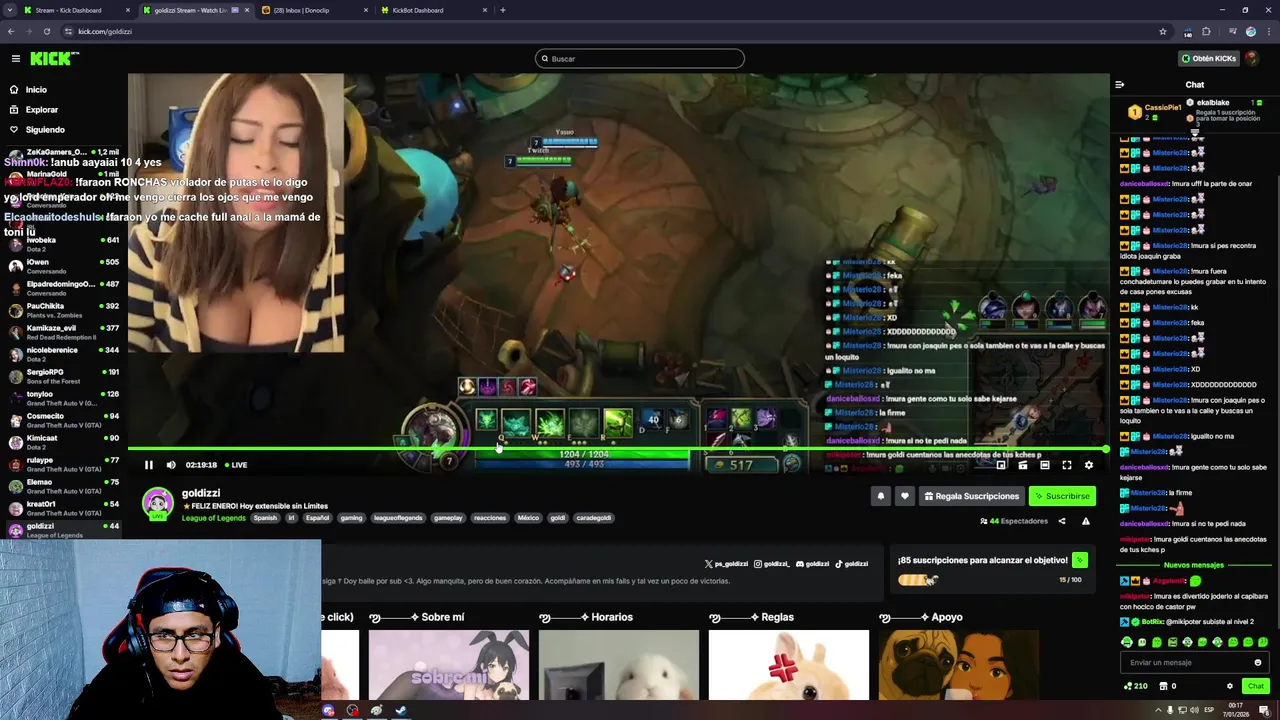Pick the first quick emote above the message box
Viewport: 1280px width, 720px height.
(1127, 642)
